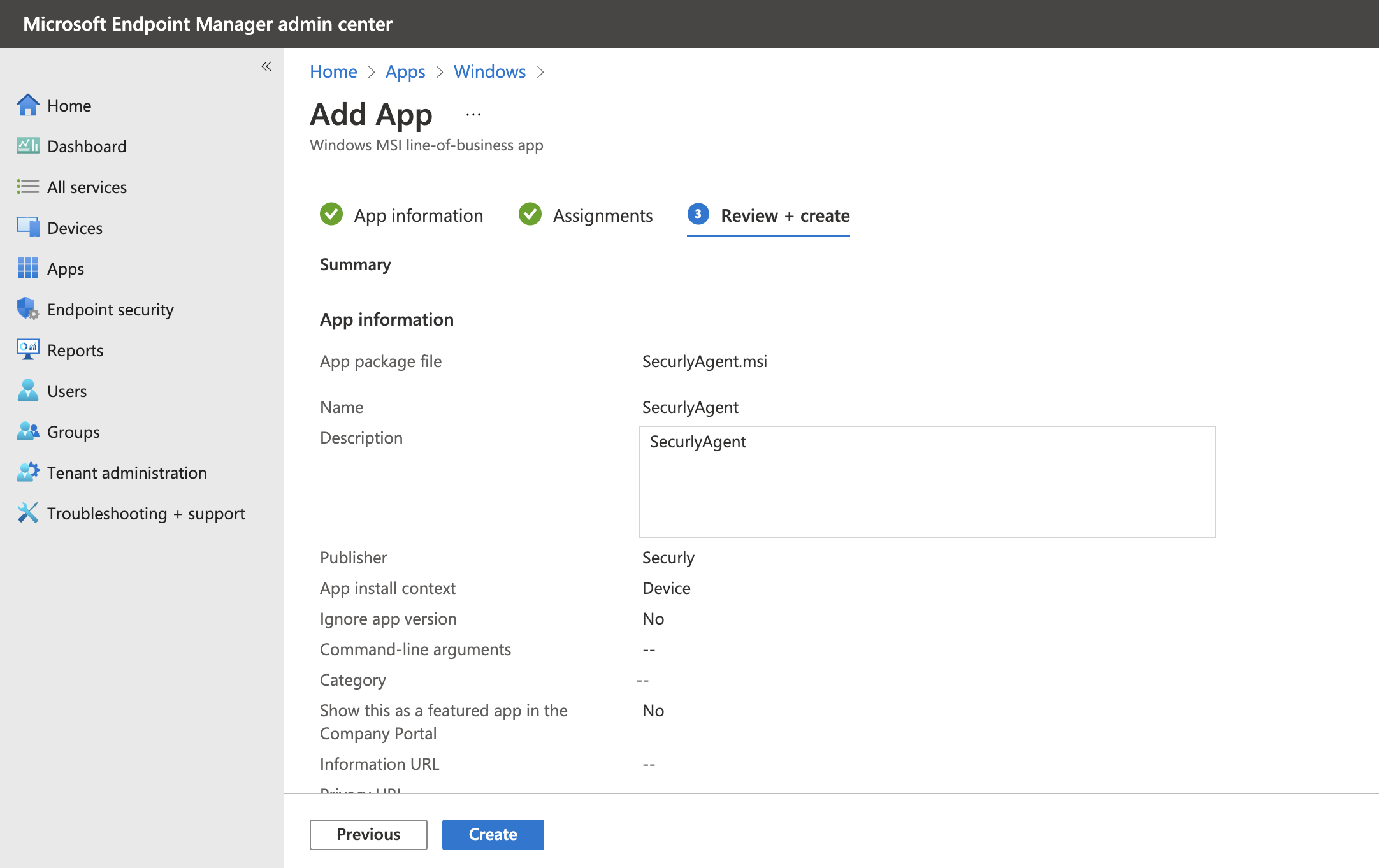Collapse the sidebar with the double chevron
This screenshot has width=1379, height=868.
(266, 66)
